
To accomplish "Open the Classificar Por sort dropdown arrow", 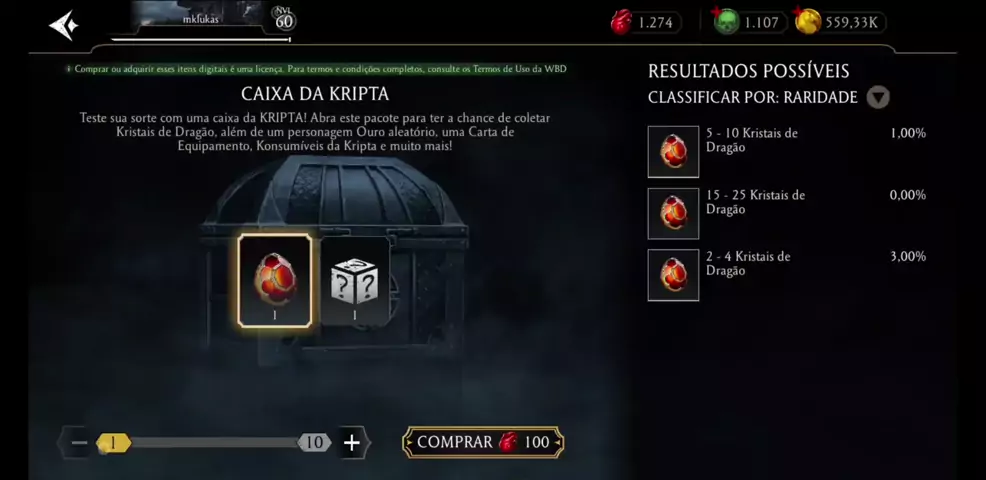I will (x=878, y=98).
